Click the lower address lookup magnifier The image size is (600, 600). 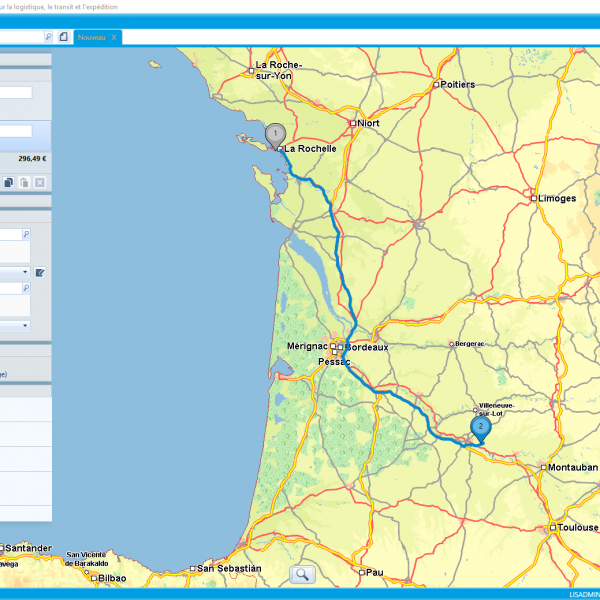[x=26, y=288]
